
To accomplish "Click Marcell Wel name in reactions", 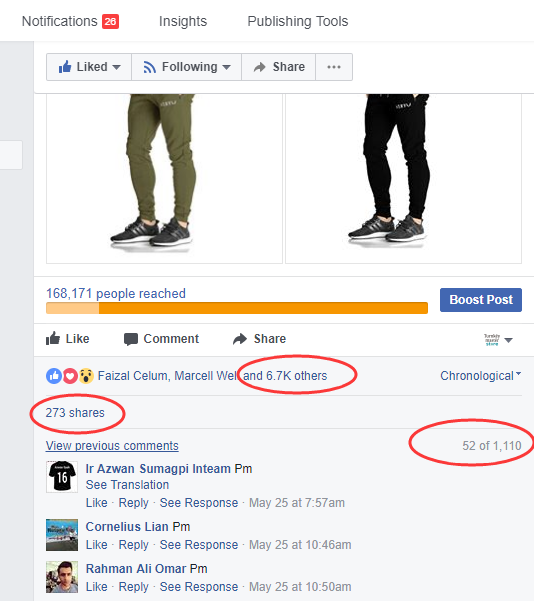I will [x=206, y=376].
